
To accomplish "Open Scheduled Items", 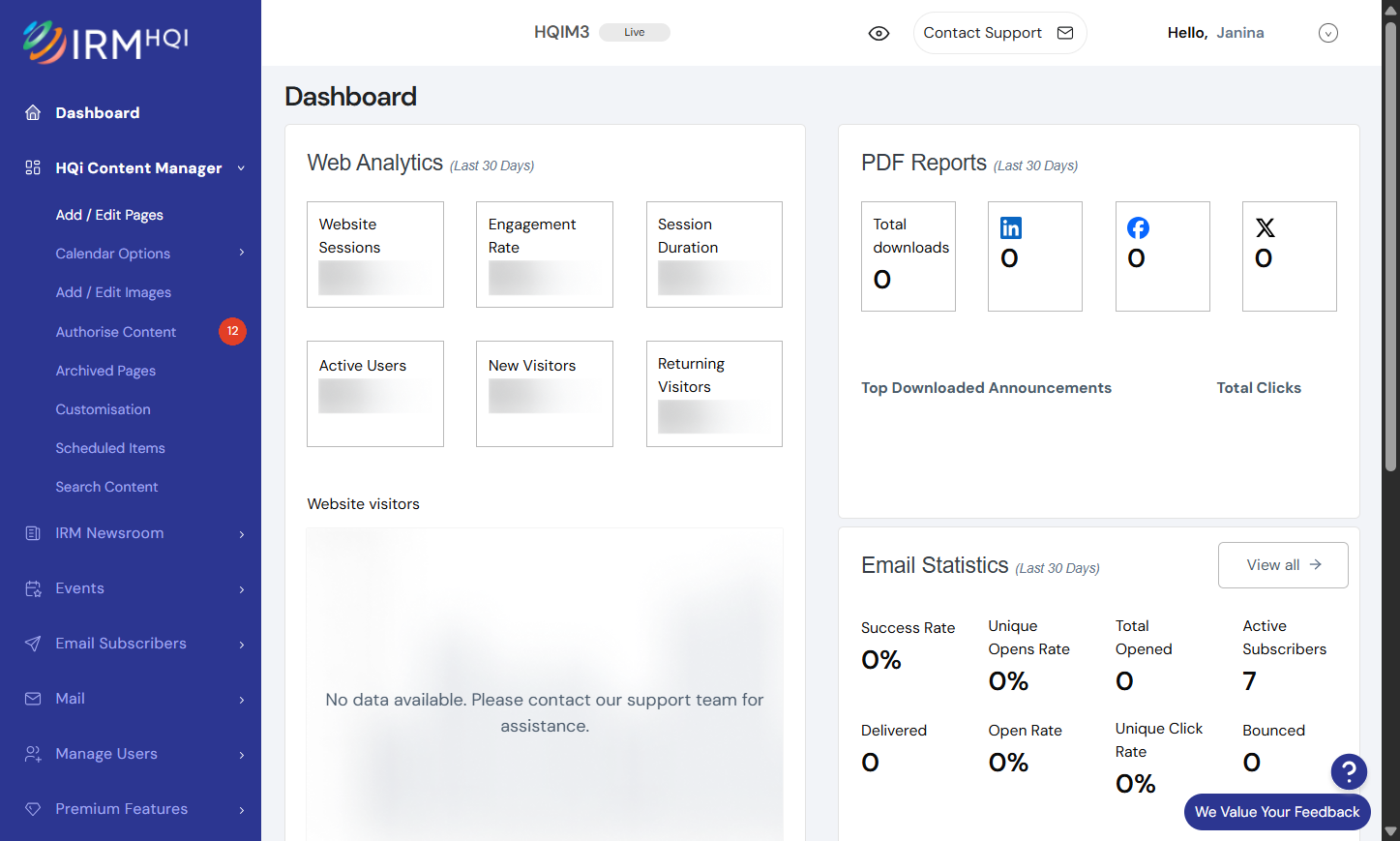I will [110, 448].
